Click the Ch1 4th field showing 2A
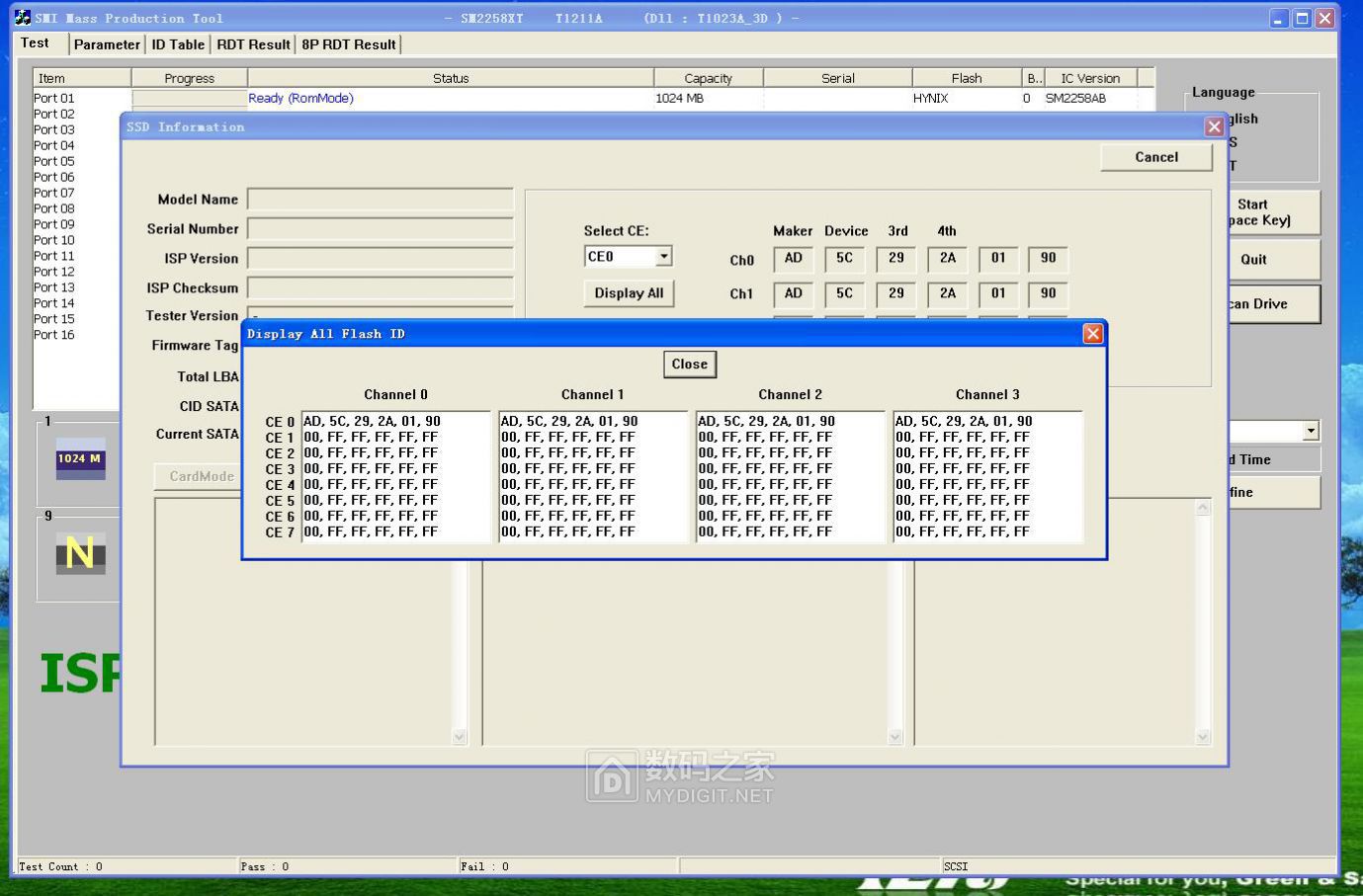 (948, 294)
